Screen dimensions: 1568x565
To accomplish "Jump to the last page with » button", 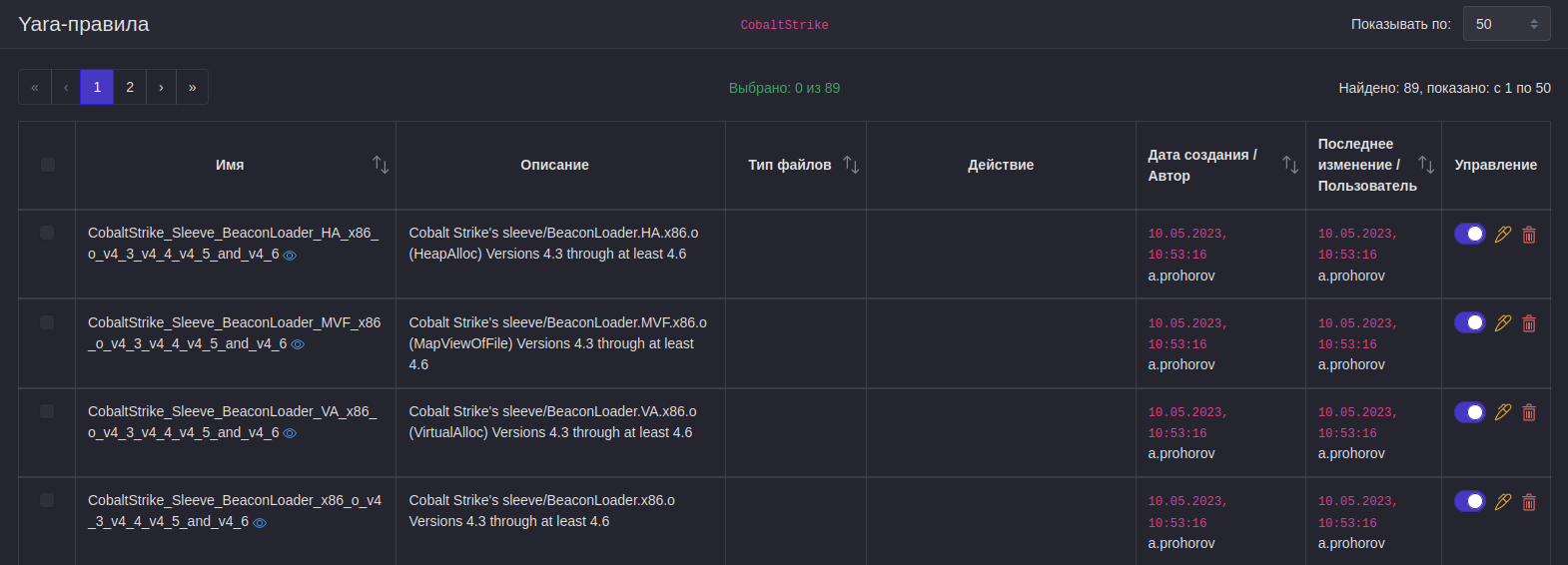I will coord(193,87).
